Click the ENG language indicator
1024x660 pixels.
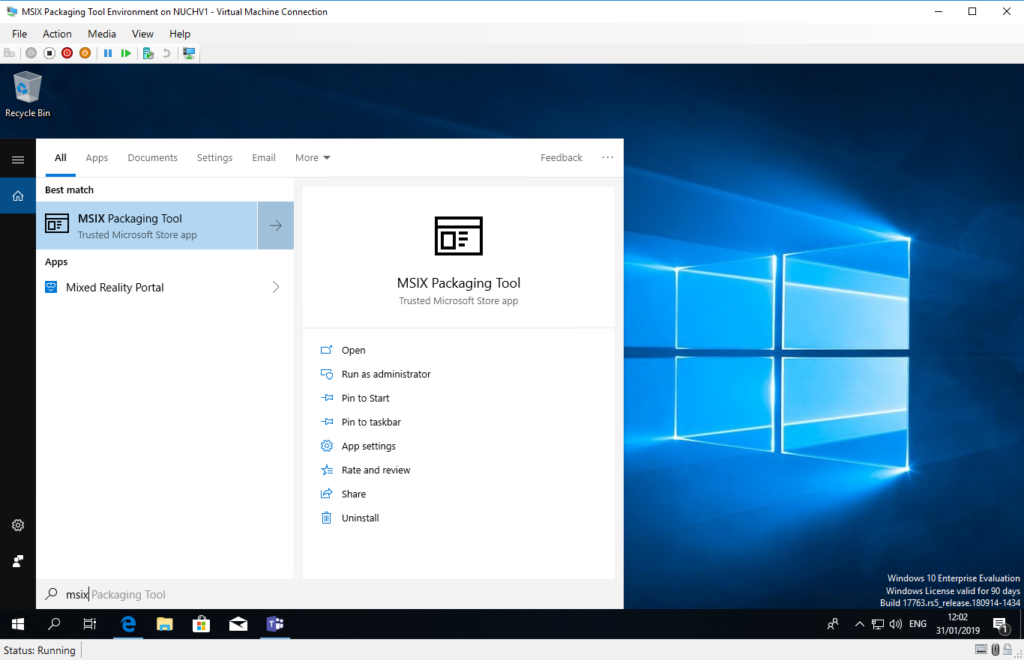918,624
